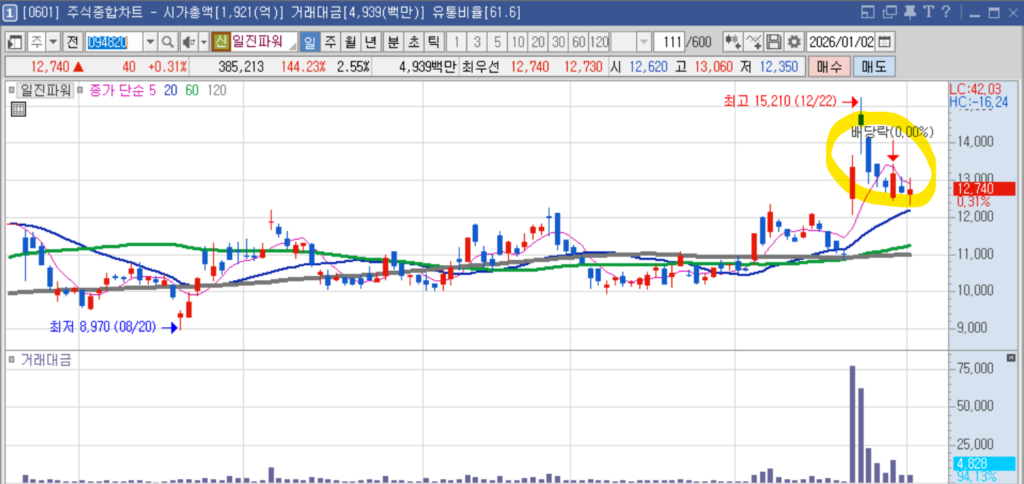The width and height of the screenshot is (1024, 484).
Task: Select the 틱 (tick) chart tab
Action: pos(432,42)
